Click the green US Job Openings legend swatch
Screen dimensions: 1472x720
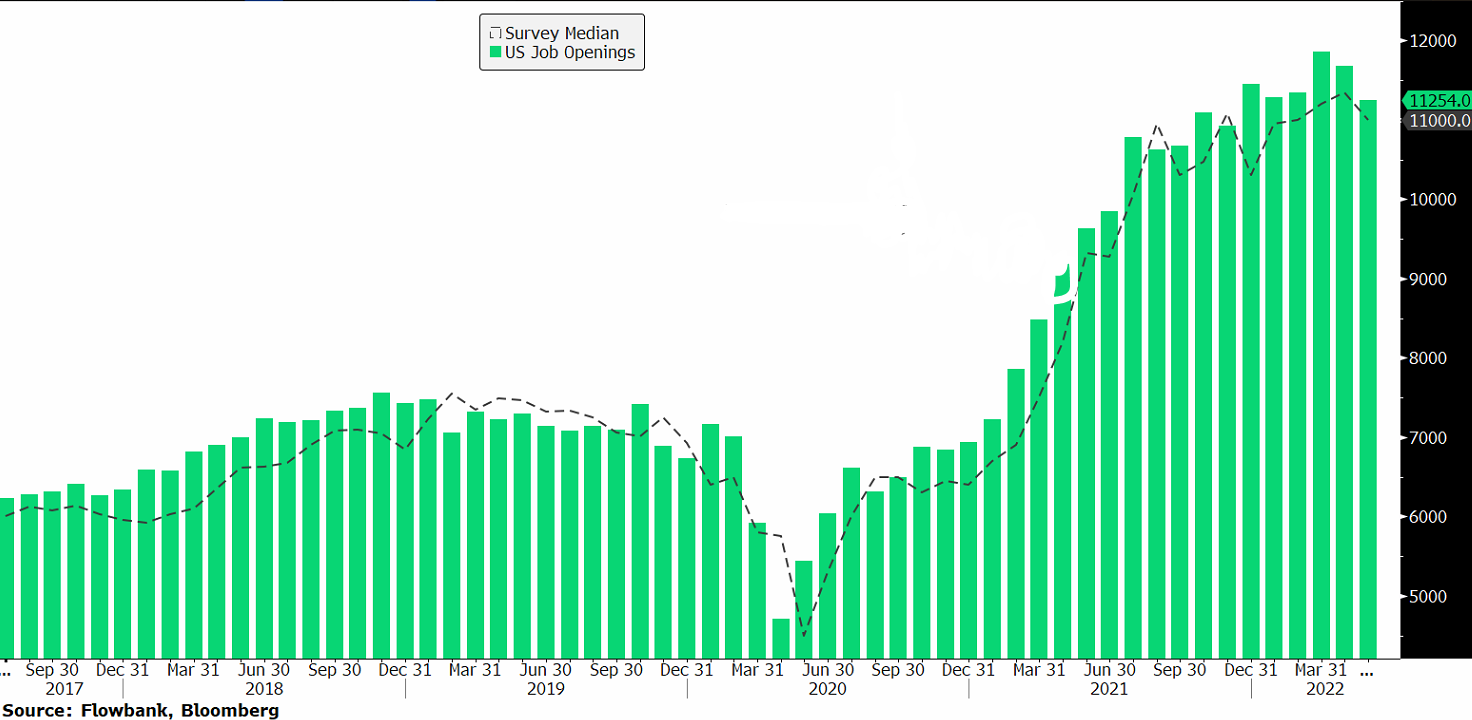(495, 53)
